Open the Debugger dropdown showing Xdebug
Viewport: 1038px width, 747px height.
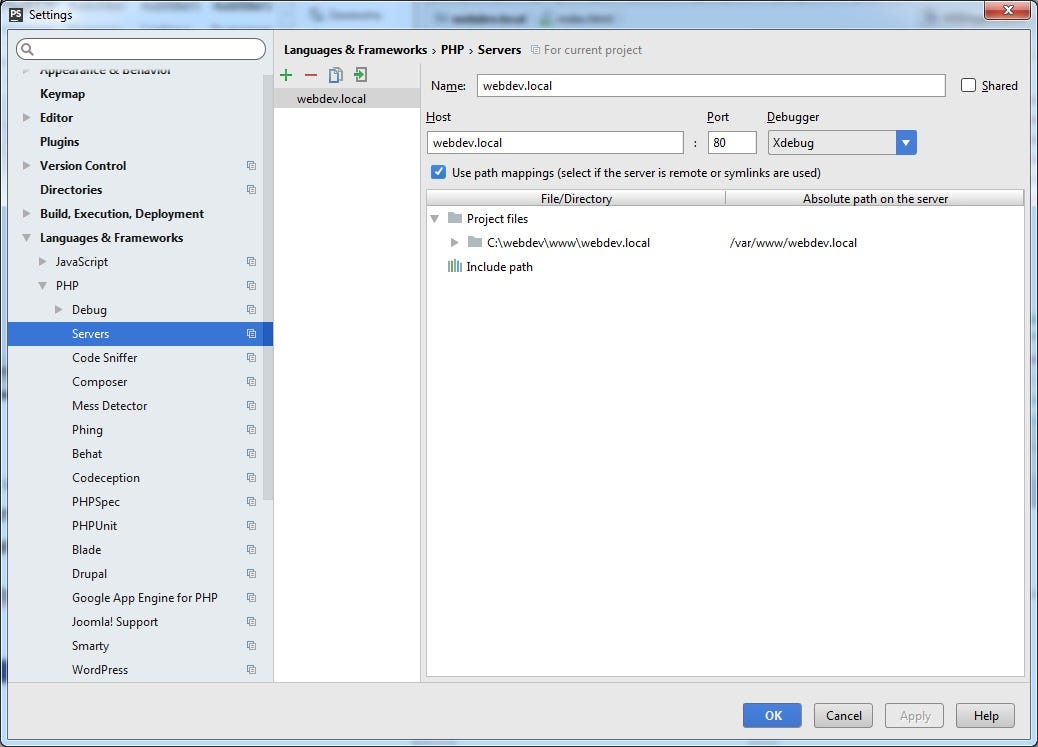(x=906, y=142)
